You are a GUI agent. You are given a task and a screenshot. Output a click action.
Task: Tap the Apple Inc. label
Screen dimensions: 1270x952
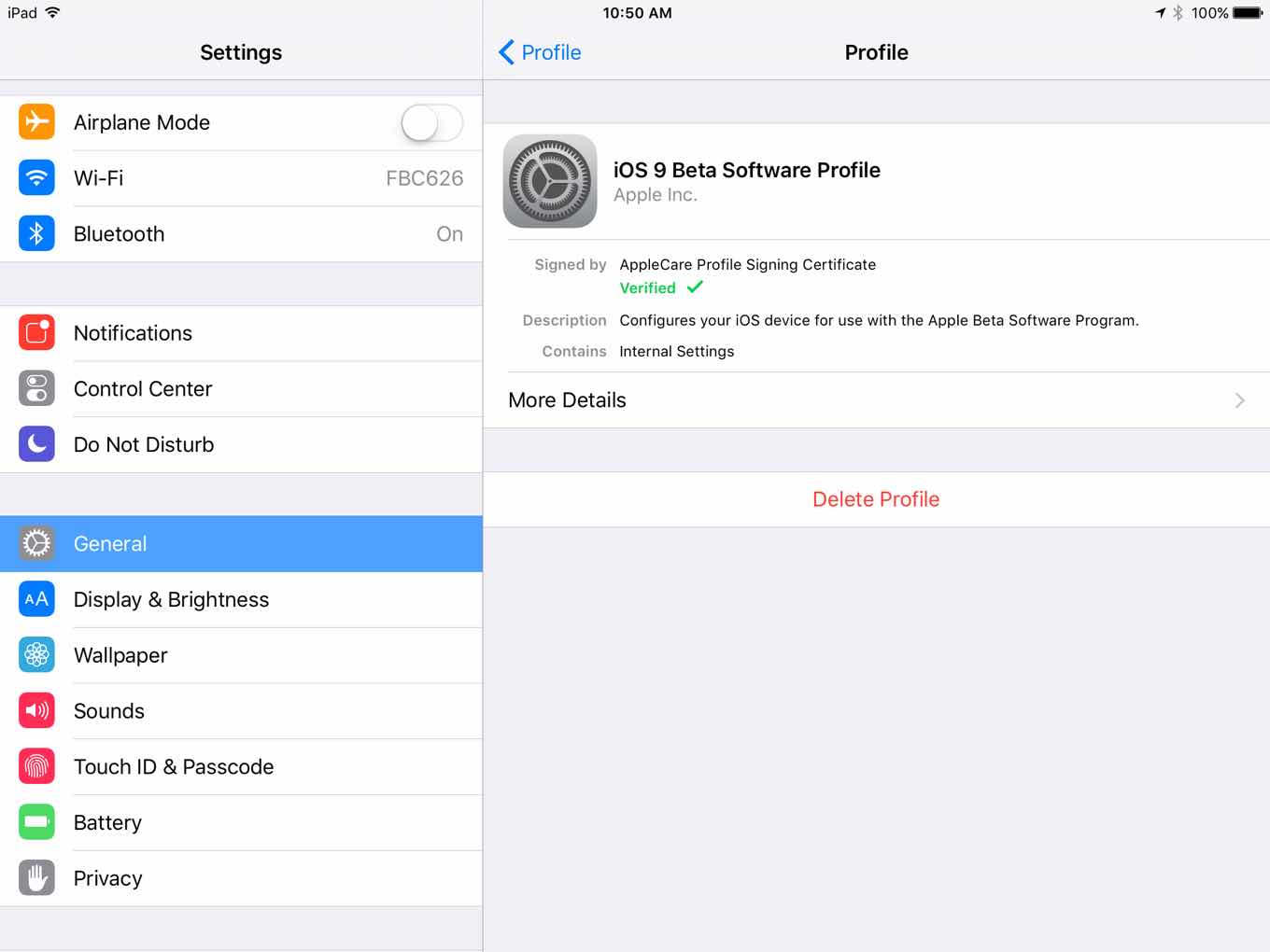(655, 195)
